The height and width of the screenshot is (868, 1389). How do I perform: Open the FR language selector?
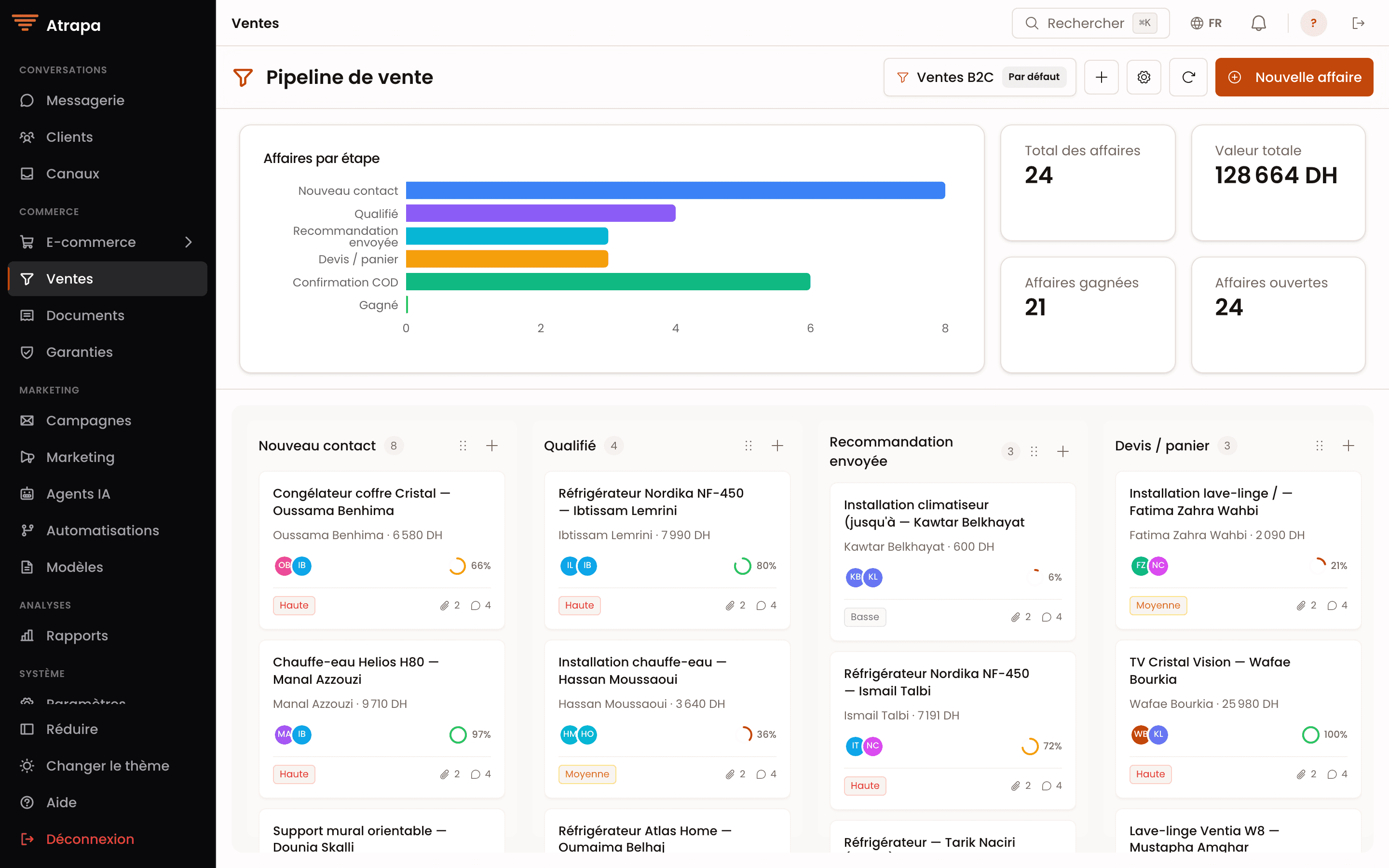coord(1206,23)
